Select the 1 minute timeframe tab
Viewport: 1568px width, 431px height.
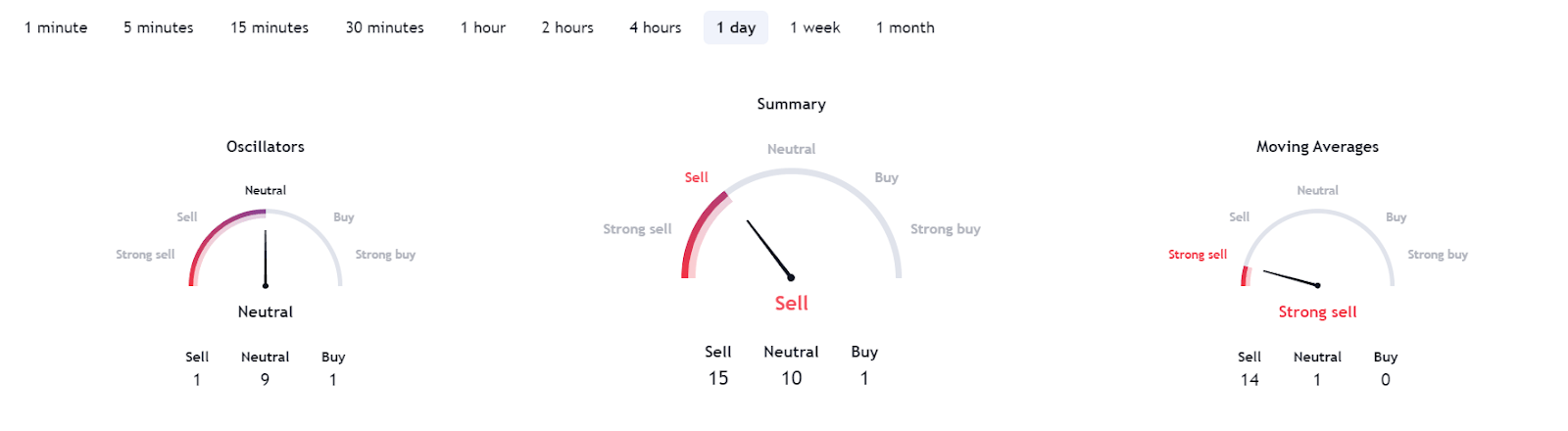click(x=56, y=27)
